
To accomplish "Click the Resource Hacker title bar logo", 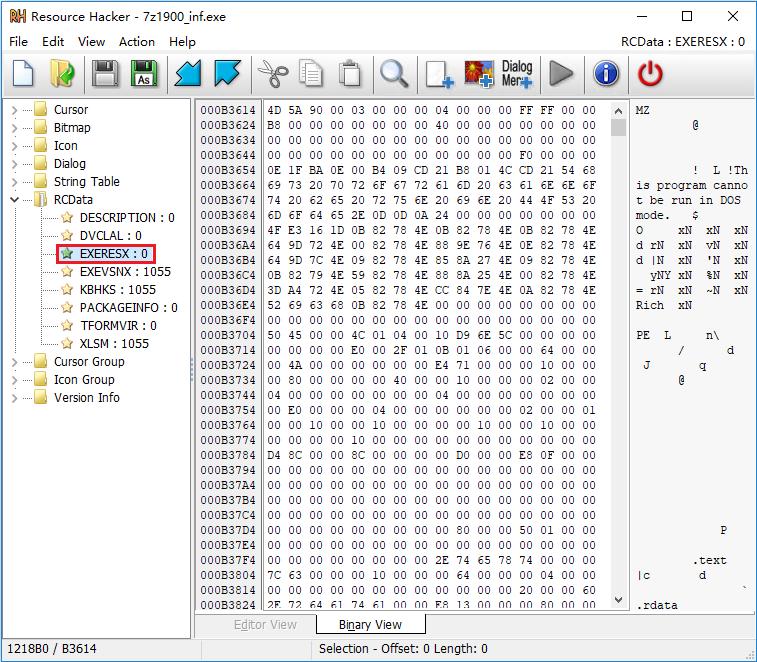I will [17, 16].
